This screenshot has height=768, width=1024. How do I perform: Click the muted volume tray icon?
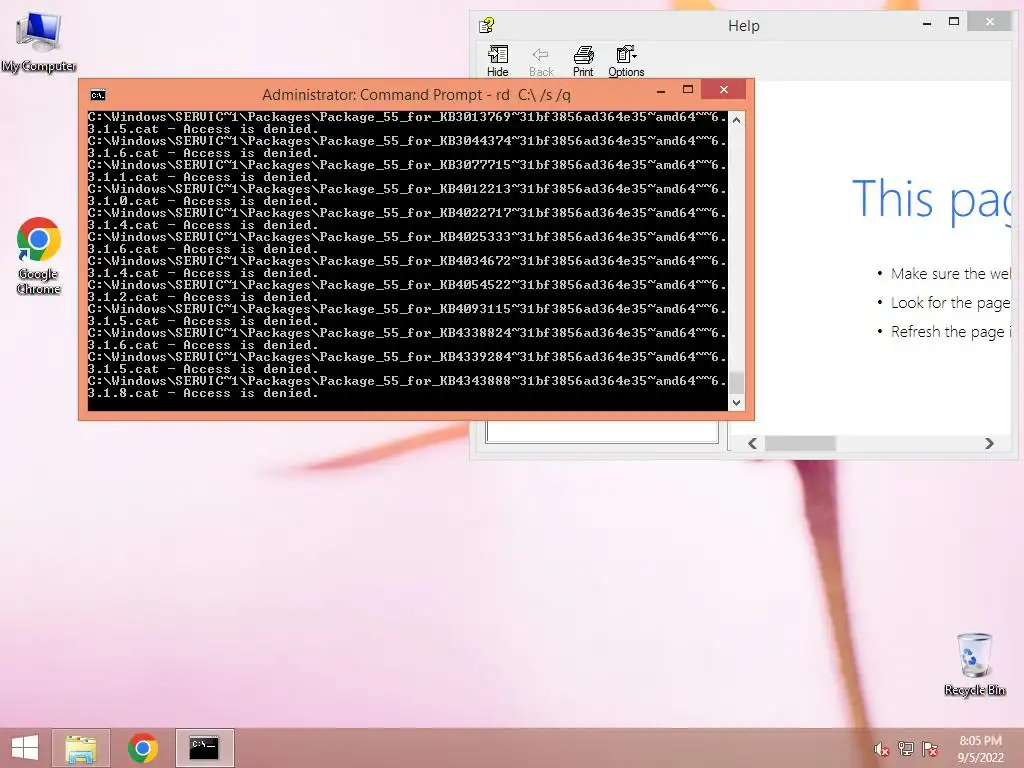(881, 749)
